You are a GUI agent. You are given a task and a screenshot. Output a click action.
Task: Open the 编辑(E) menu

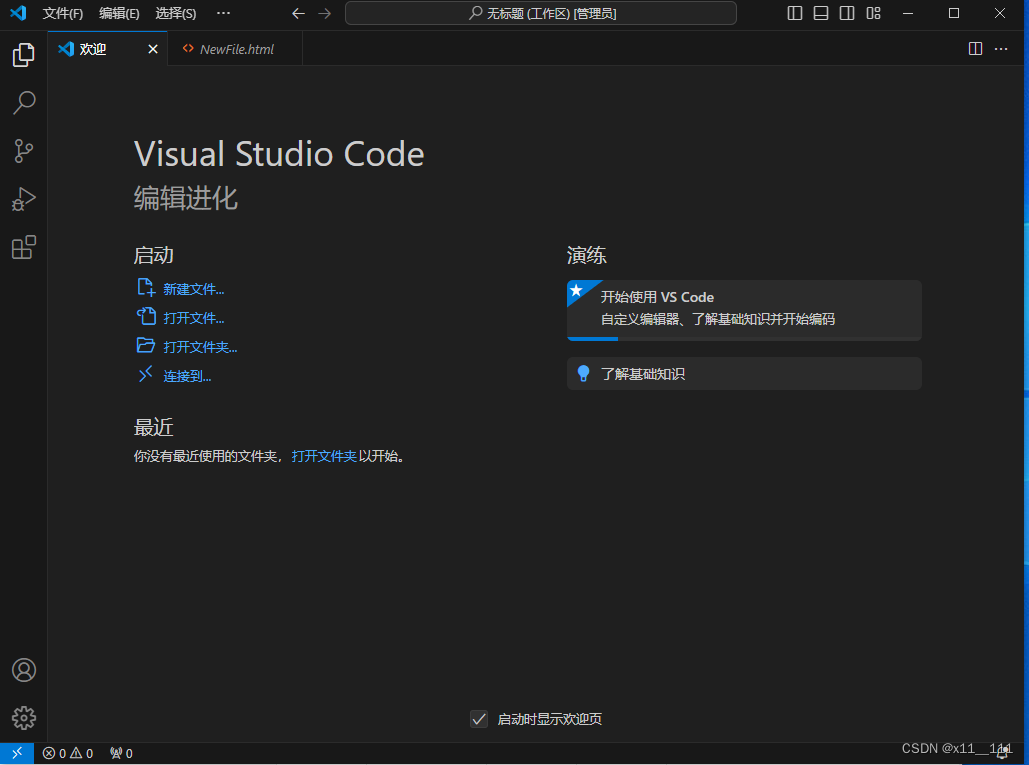click(119, 13)
